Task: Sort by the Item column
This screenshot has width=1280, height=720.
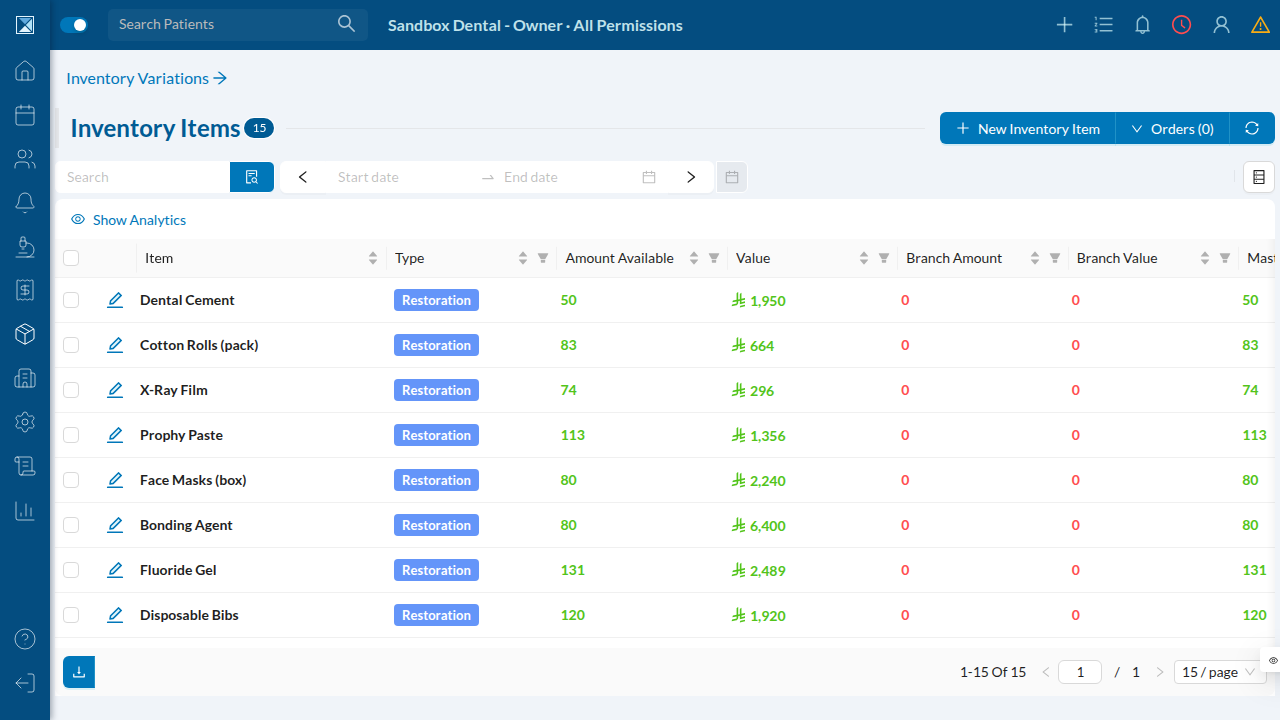Action: click(373, 258)
